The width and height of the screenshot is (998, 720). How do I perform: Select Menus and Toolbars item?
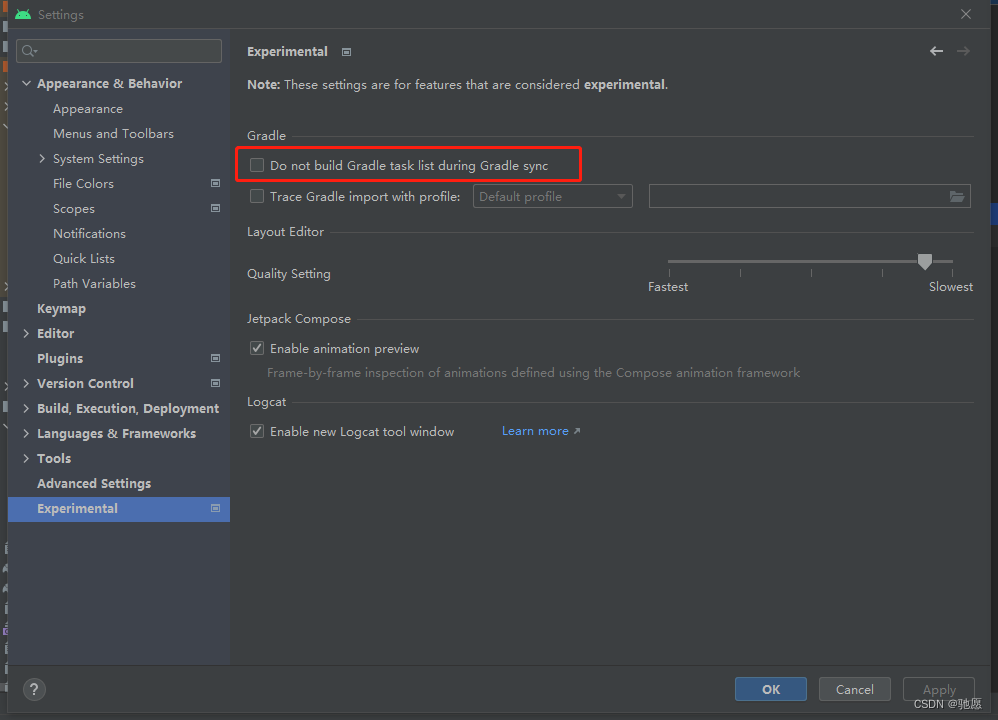(113, 134)
